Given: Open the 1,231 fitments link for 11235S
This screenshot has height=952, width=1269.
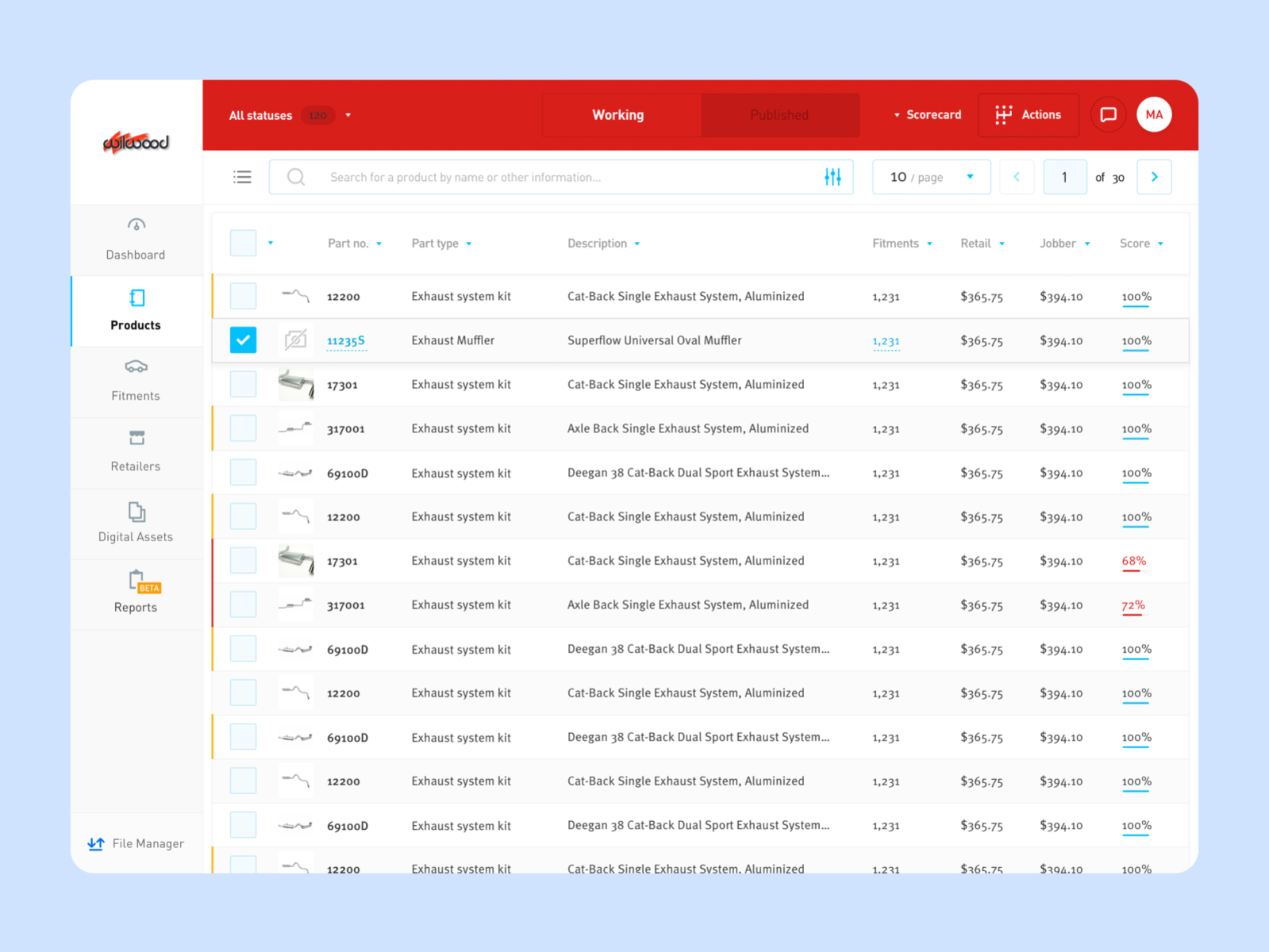Looking at the screenshot, I should coord(886,341).
